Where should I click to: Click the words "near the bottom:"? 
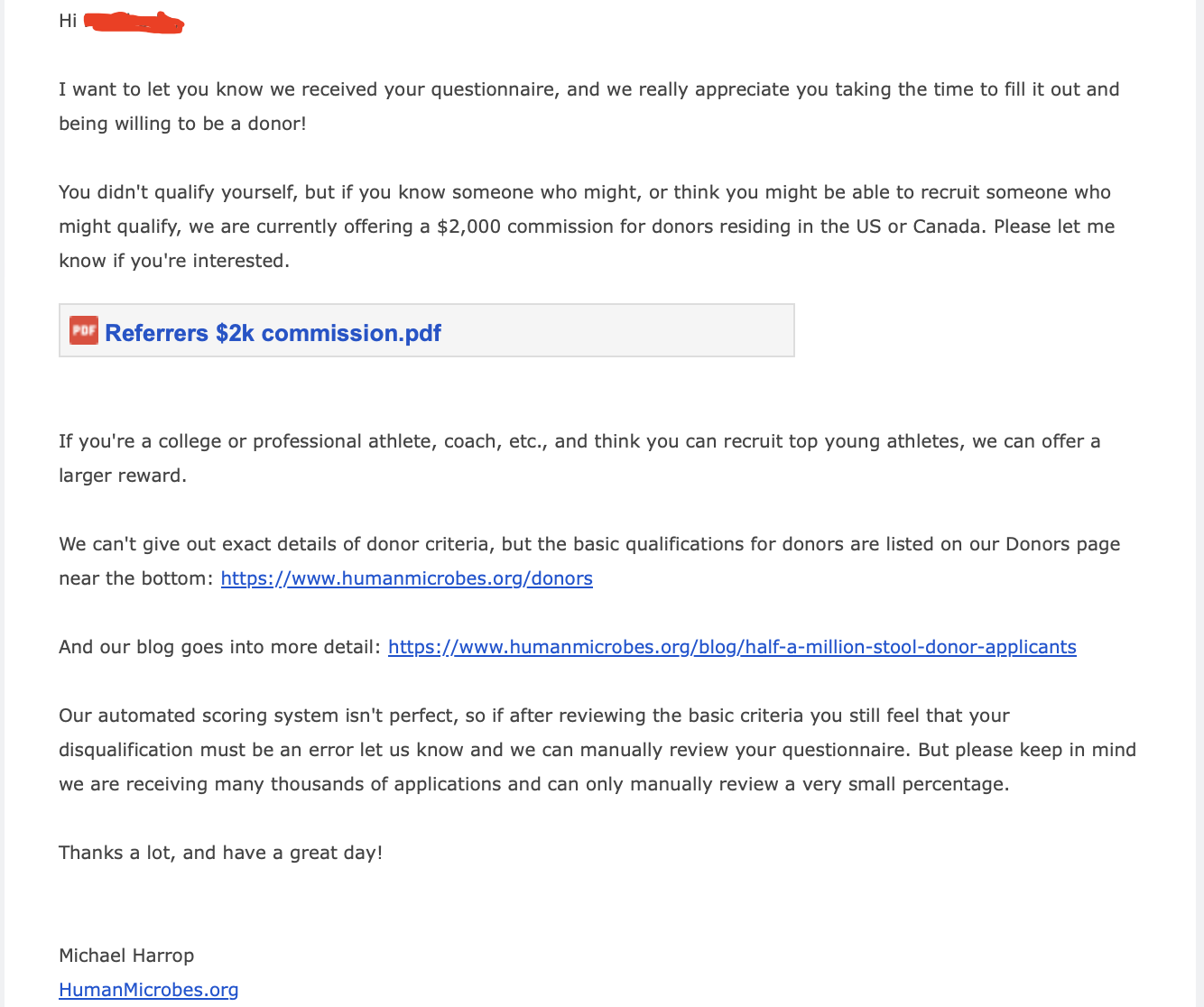pyautogui.click(x=136, y=578)
